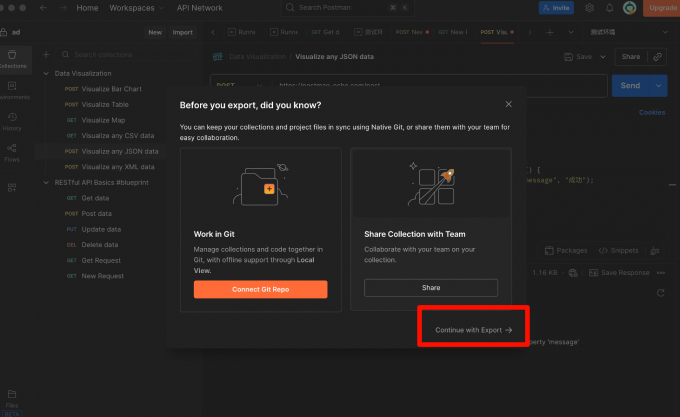Open the configure sidebar apps icon
Image resolution: width=680 pixels, height=417 pixels.
coord(12,188)
